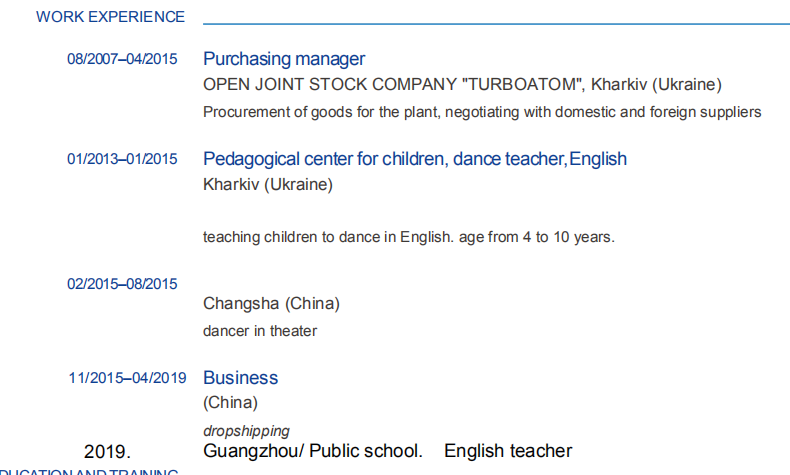
Task: Click the Guangzhou/ Public school. text
Action: click(x=313, y=452)
